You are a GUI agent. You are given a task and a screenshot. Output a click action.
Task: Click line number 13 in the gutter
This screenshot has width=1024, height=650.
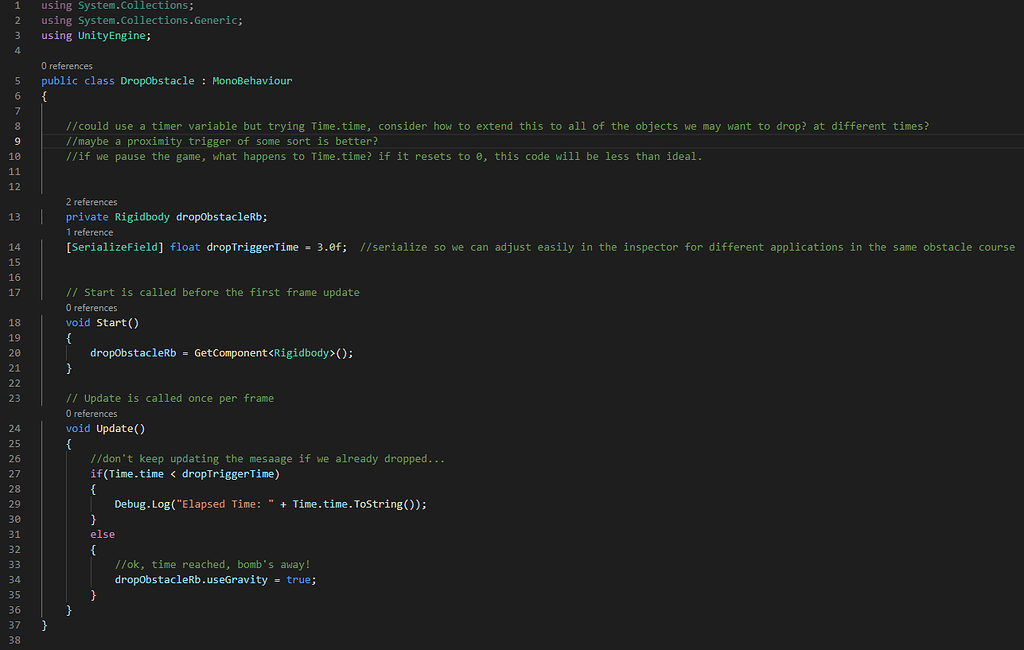(x=15, y=217)
